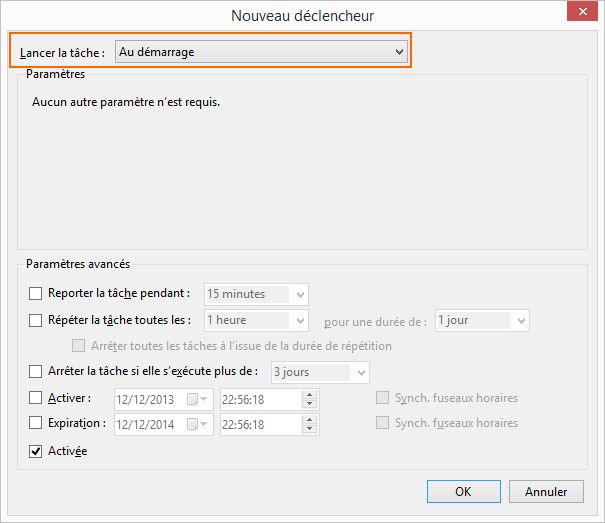
Task: Confirm with the OK button
Action: point(464,491)
